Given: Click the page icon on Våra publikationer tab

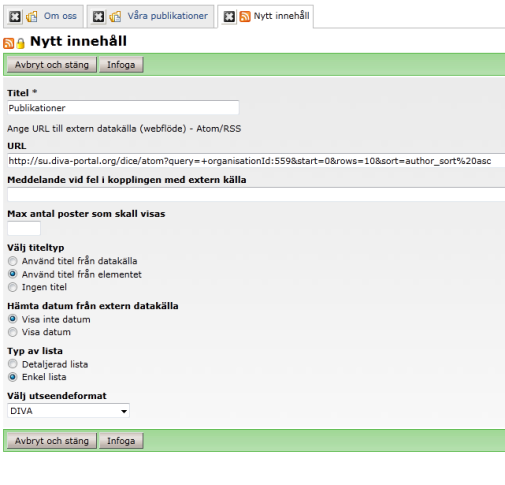Looking at the screenshot, I should click(115, 16).
